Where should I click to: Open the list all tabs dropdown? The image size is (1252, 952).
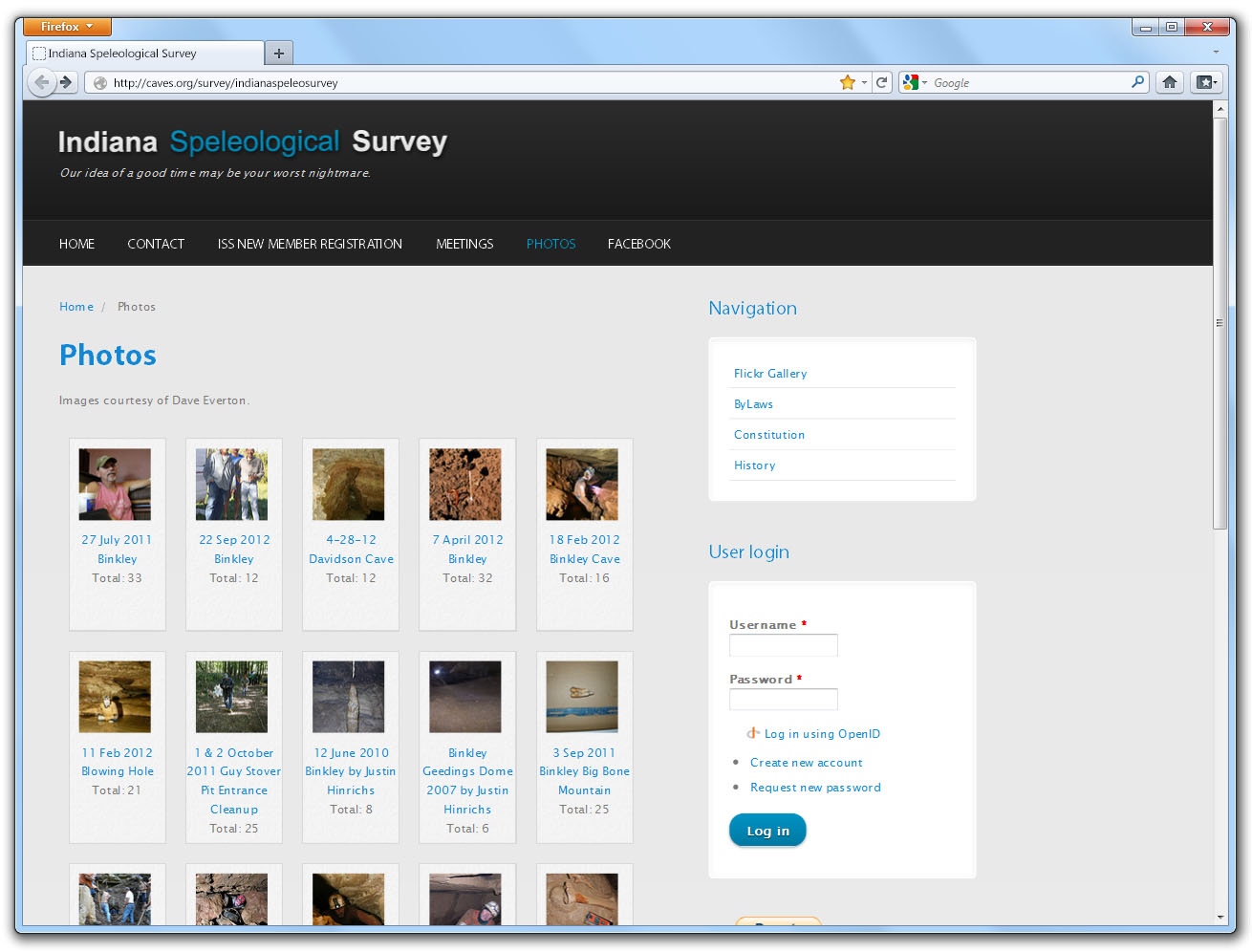point(1216,52)
